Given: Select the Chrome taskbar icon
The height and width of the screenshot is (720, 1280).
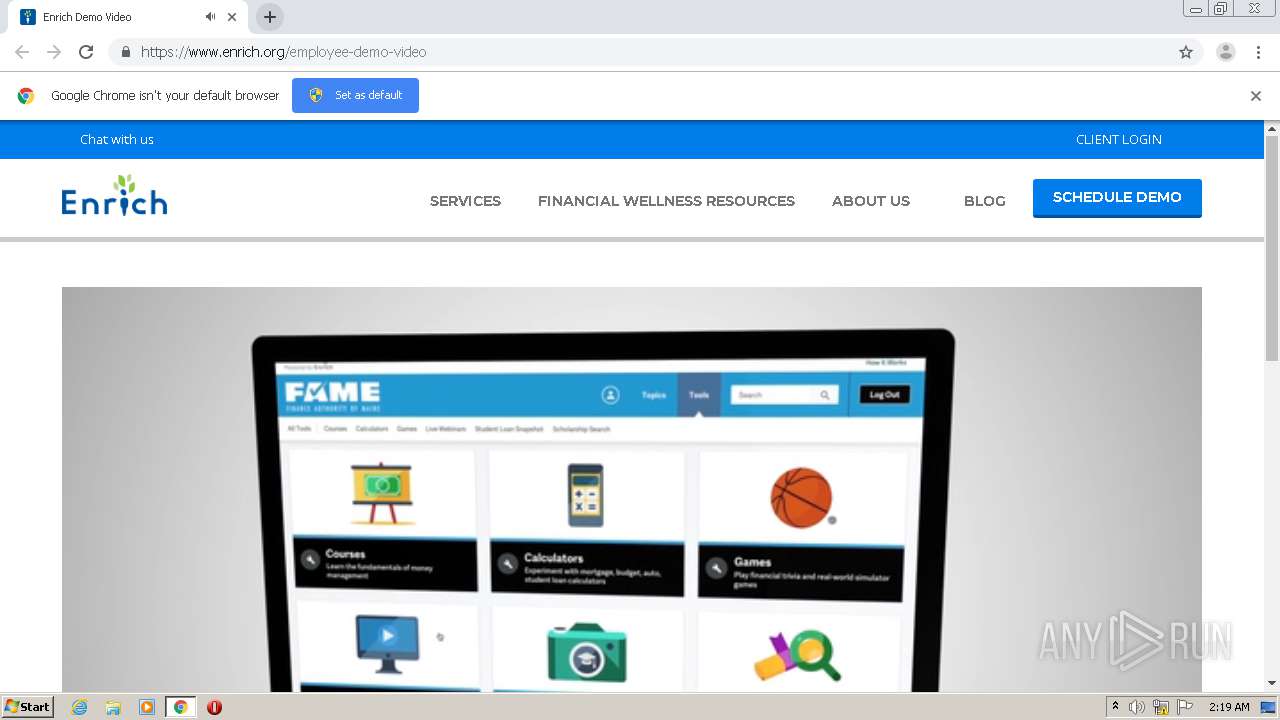Looking at the screenshot, I should point(180,707).
